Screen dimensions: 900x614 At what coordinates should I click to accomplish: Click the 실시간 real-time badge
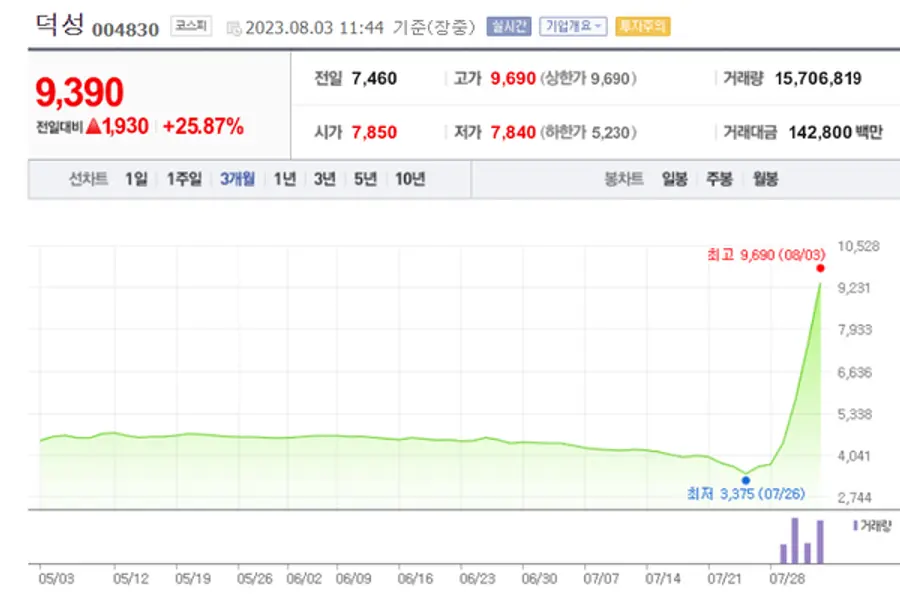509,27
